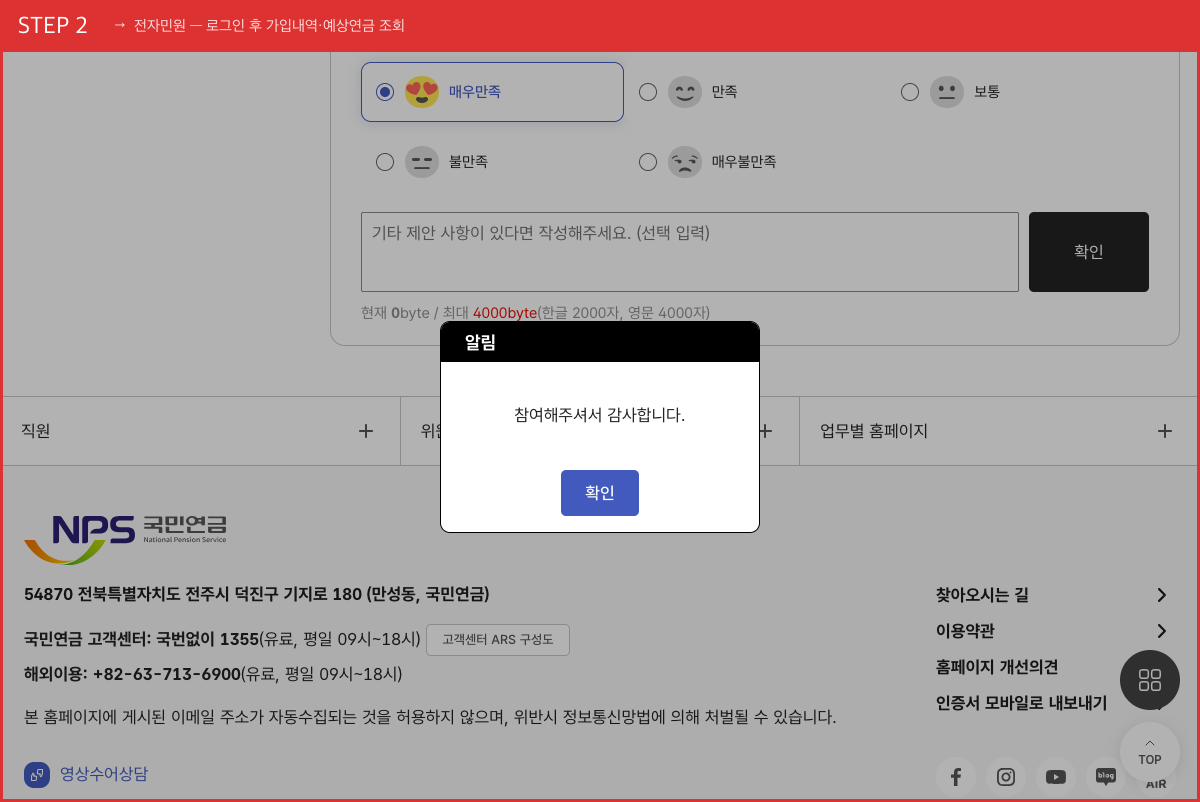Click the +82-63-713-6900 overseas number

coord(167,674)
